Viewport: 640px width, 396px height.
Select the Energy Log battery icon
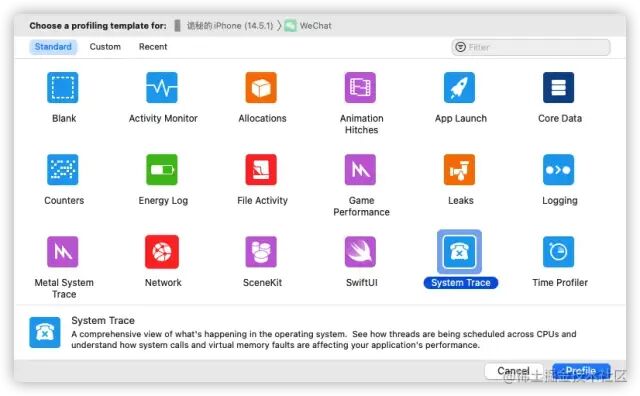(162, 169)
